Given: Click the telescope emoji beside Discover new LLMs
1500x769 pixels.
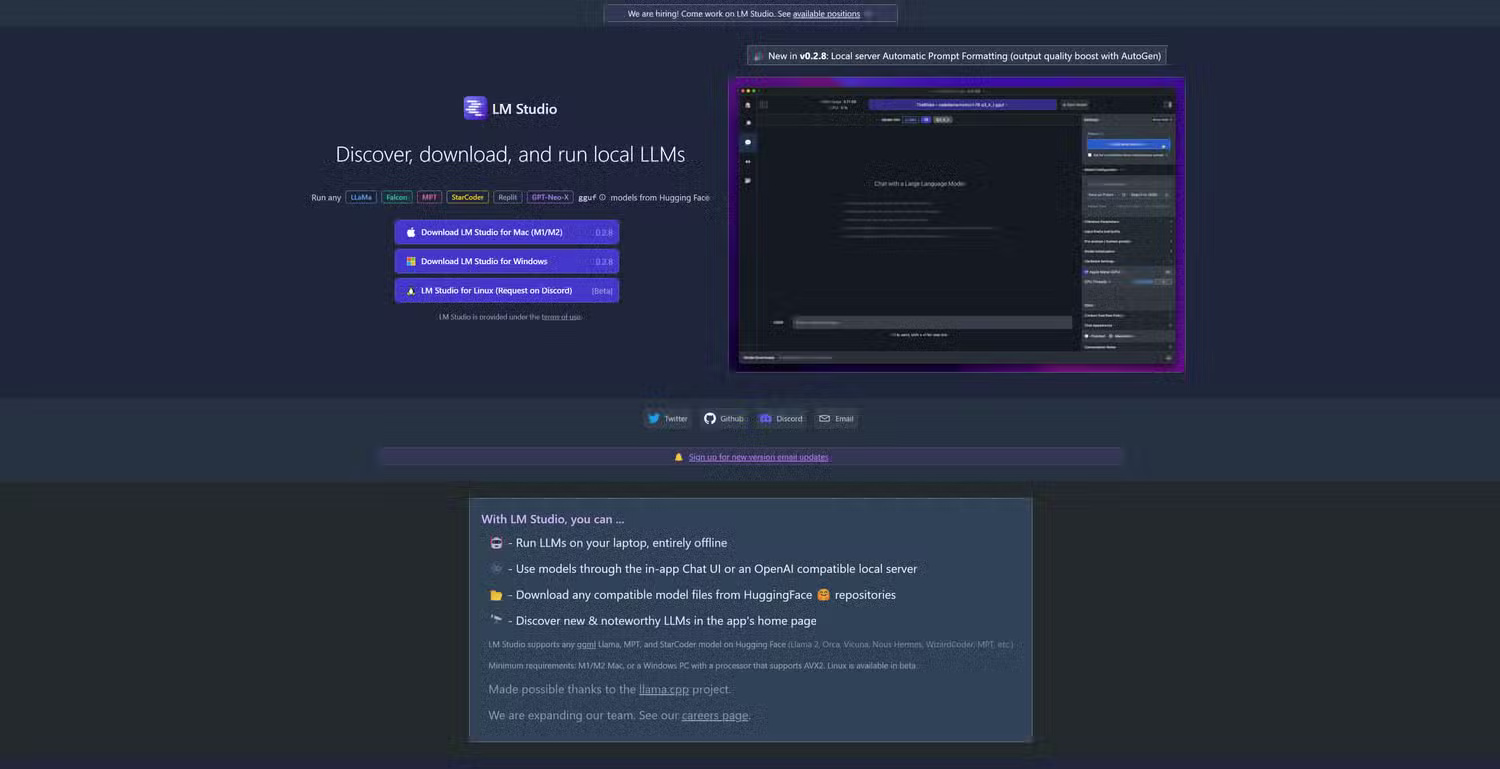Looking at the screenshot, I should click(496, 621).
